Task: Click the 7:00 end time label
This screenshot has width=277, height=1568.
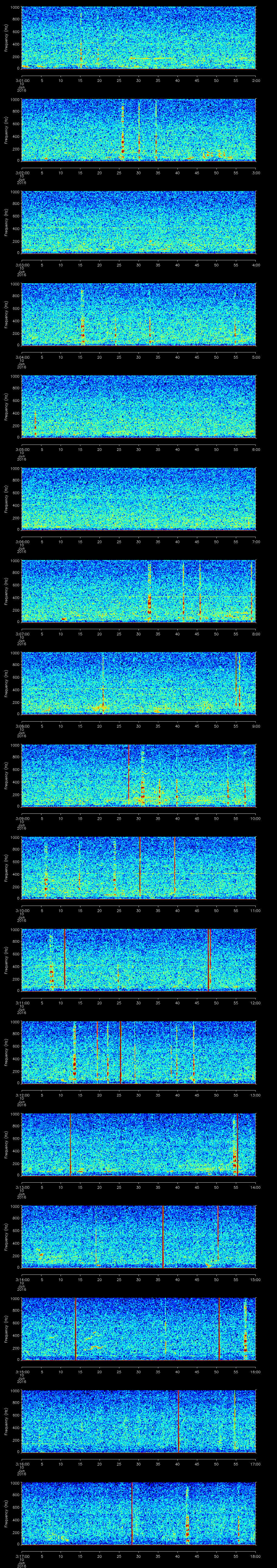Action: tap(256, 542)
